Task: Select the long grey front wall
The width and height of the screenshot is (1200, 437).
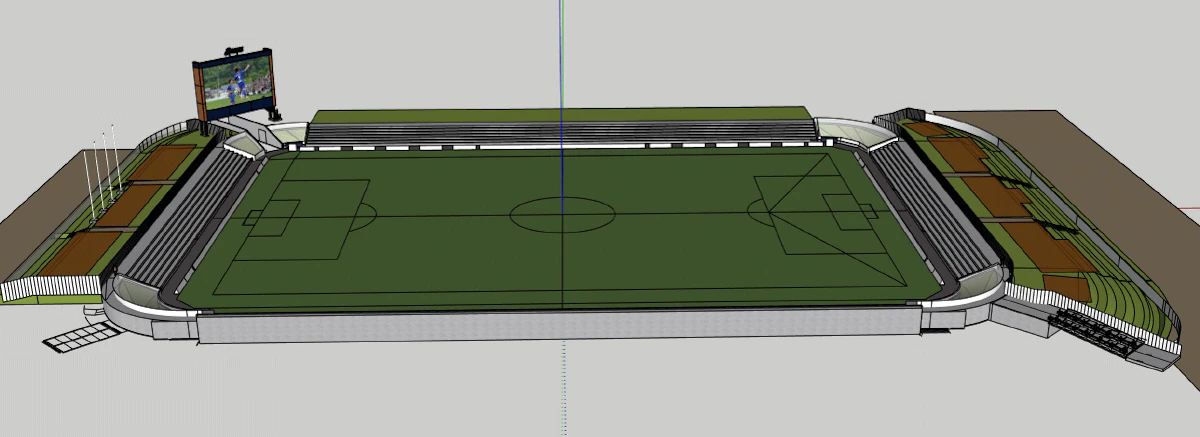Action: pyautogui.click(x=560, y=326)
